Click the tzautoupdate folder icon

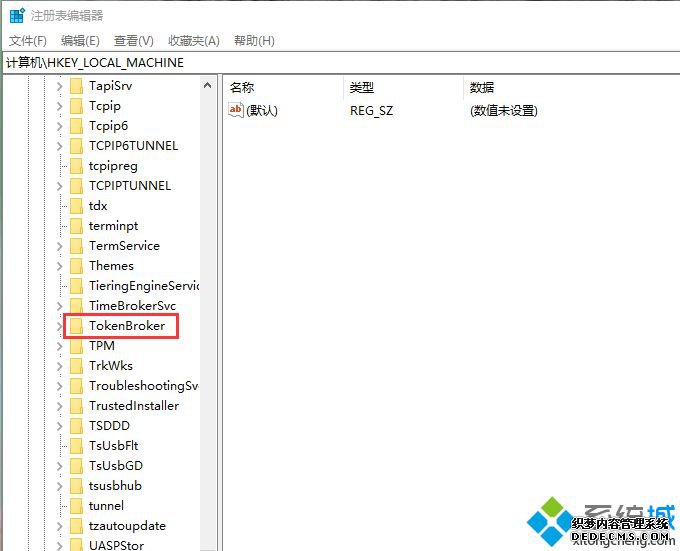pyautogui.click(x=76, y=526)
